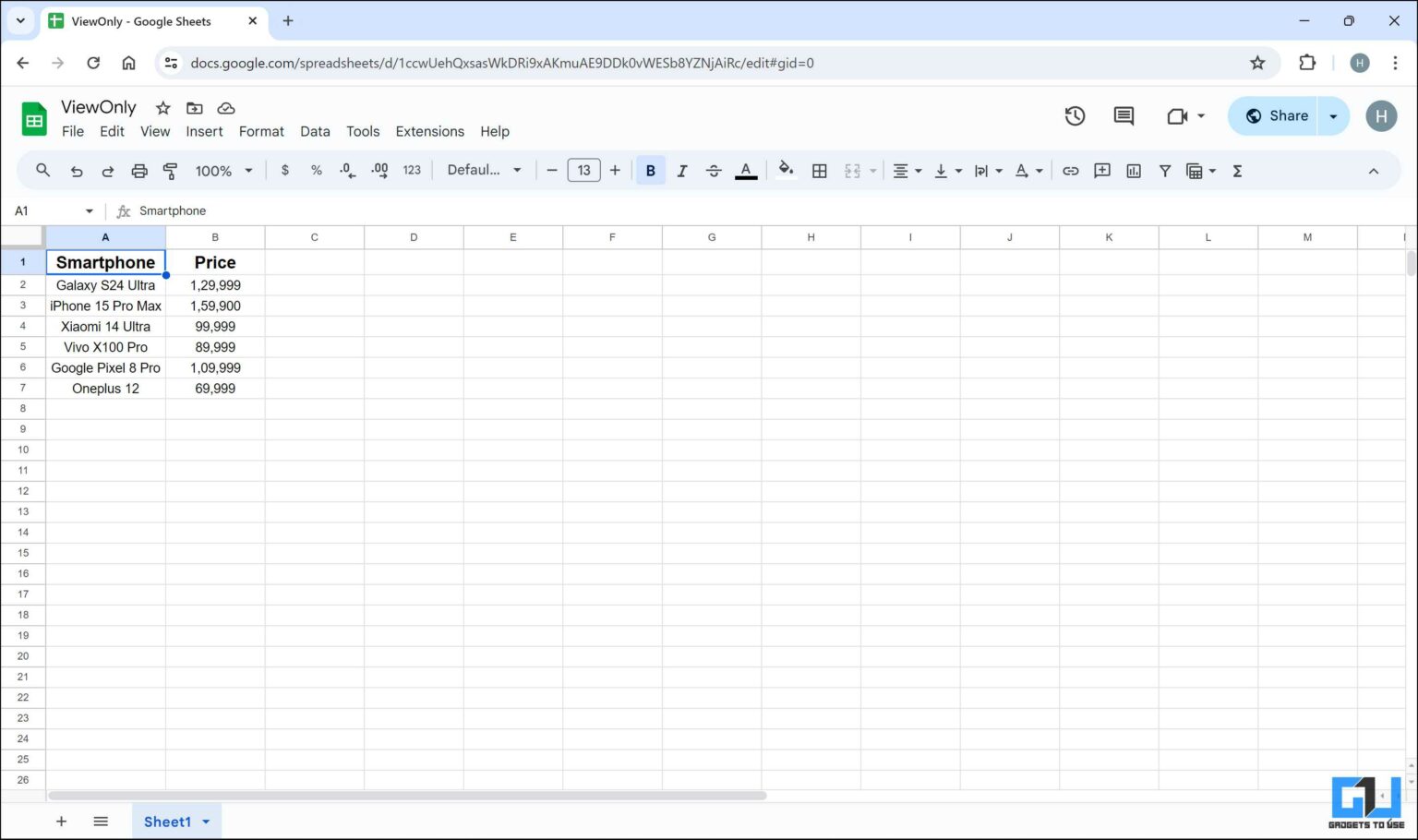Image resolution: width=1418 pixels, height=840 pixels.
Task: Click the paint format roller icon
Action: click(x=170, y=171)
